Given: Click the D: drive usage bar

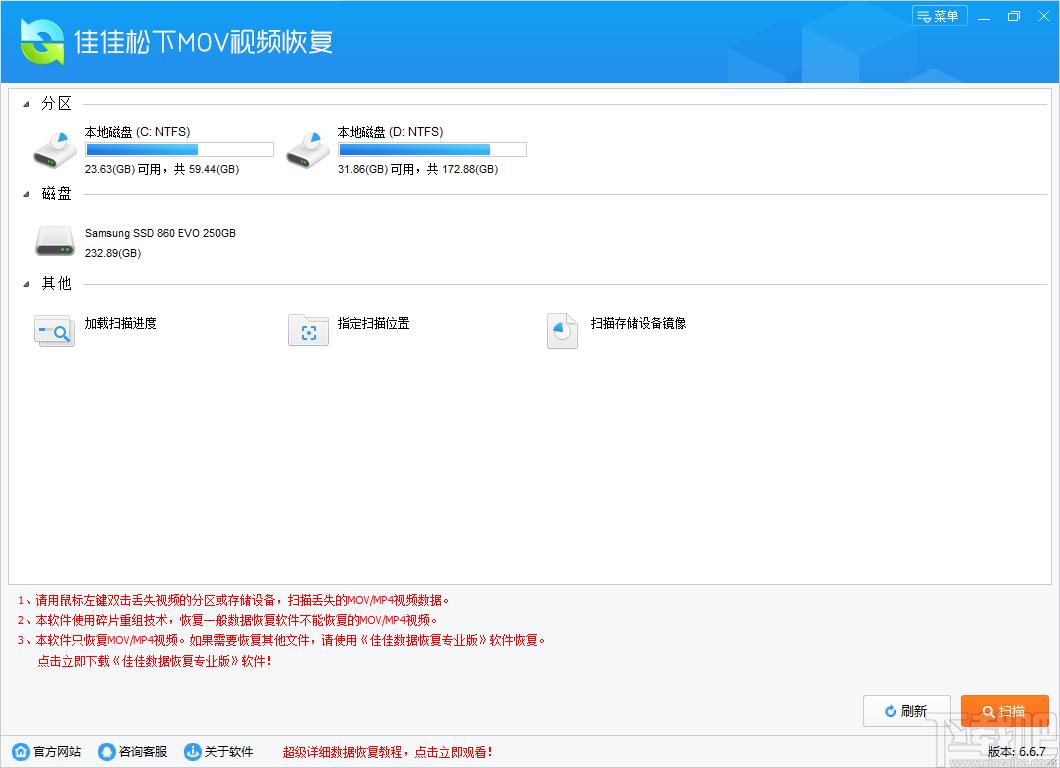Looking at the screenshot, I should point(432,149).
